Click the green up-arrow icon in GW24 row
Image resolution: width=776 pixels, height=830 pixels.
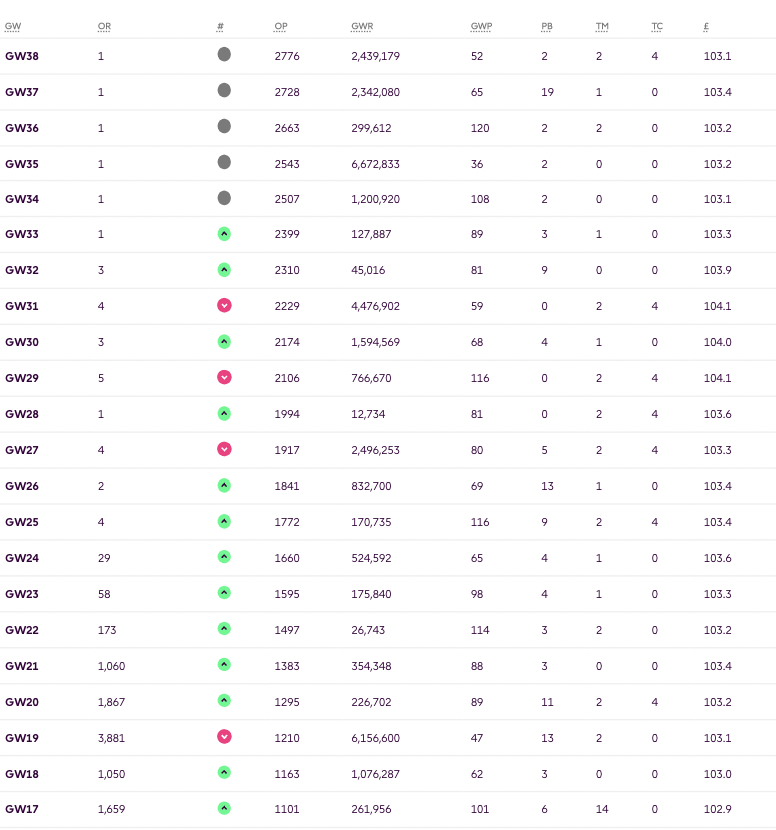(224, 557)
